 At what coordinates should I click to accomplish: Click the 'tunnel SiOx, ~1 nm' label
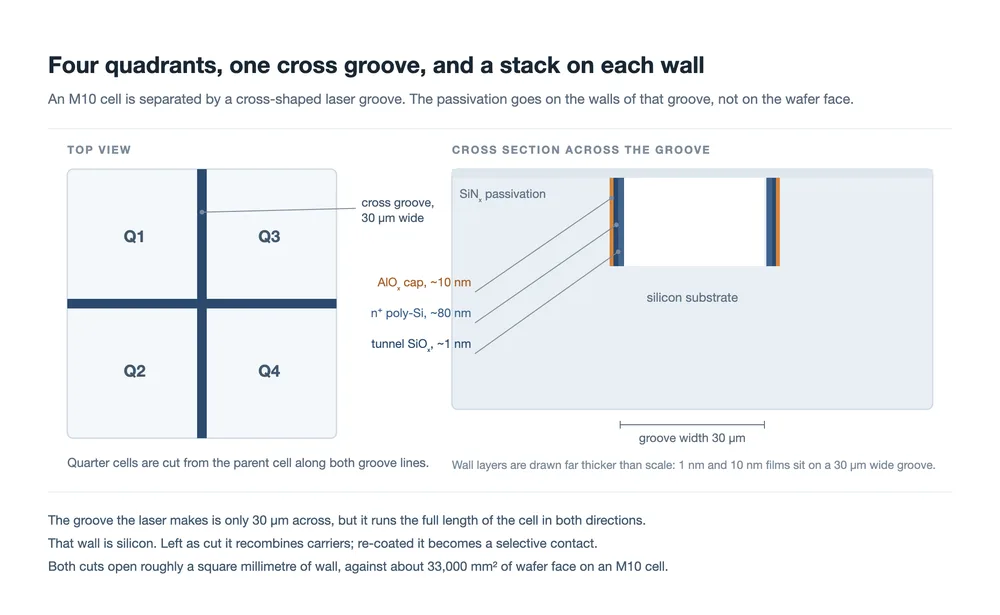[x=421, y=344]
